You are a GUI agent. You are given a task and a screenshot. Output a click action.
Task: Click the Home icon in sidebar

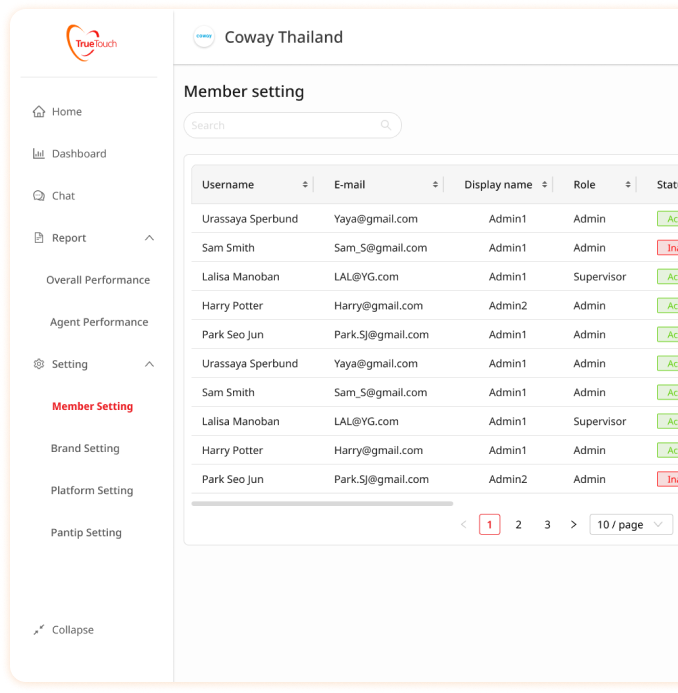(x=39, y=112)
